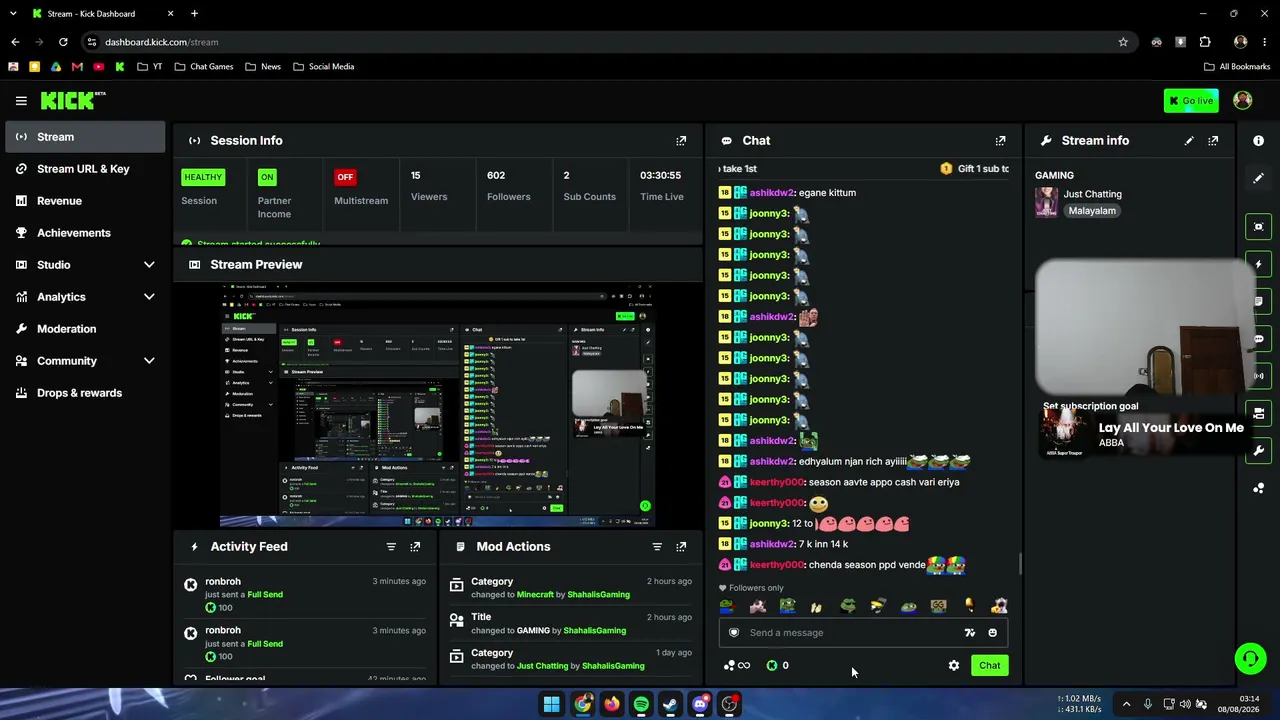Open the green support chat bubble

pyautogui.click(x=1250, y=658)
